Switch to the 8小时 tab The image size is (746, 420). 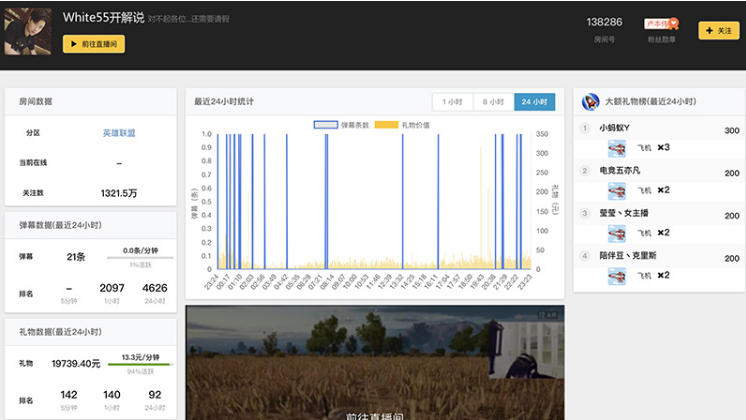click(493, 102)
